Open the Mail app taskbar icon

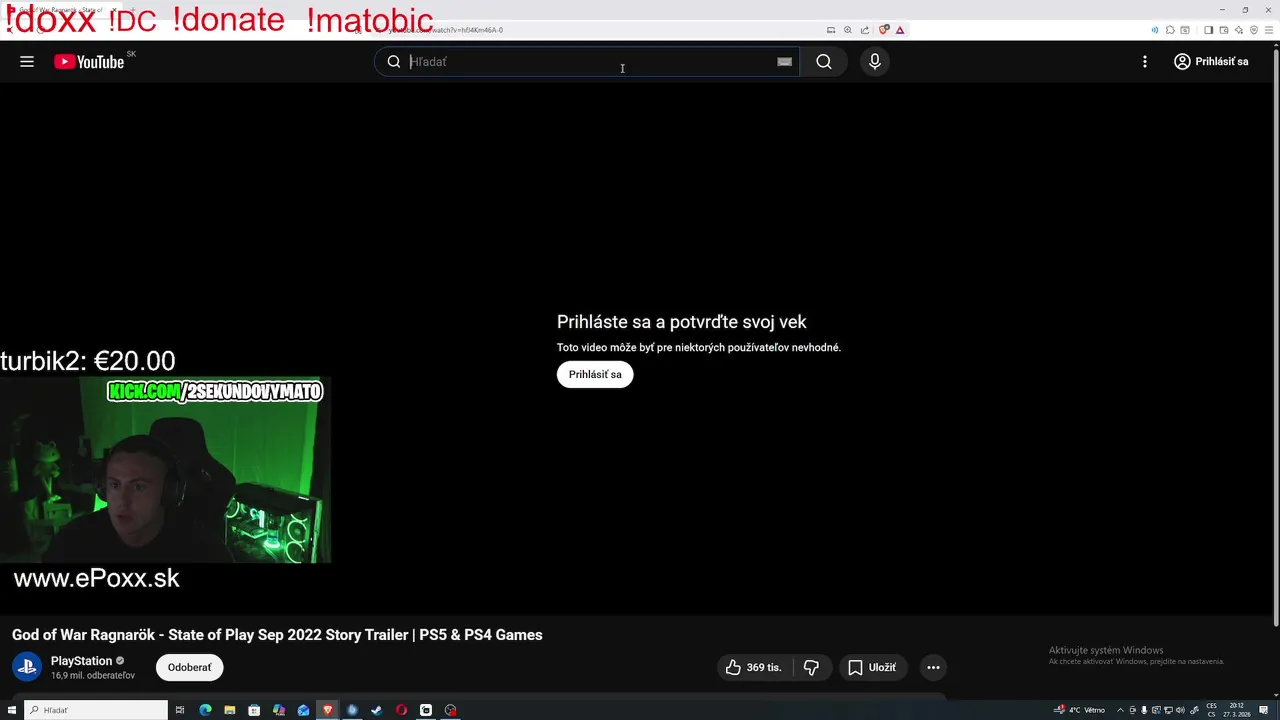(303, 710)
